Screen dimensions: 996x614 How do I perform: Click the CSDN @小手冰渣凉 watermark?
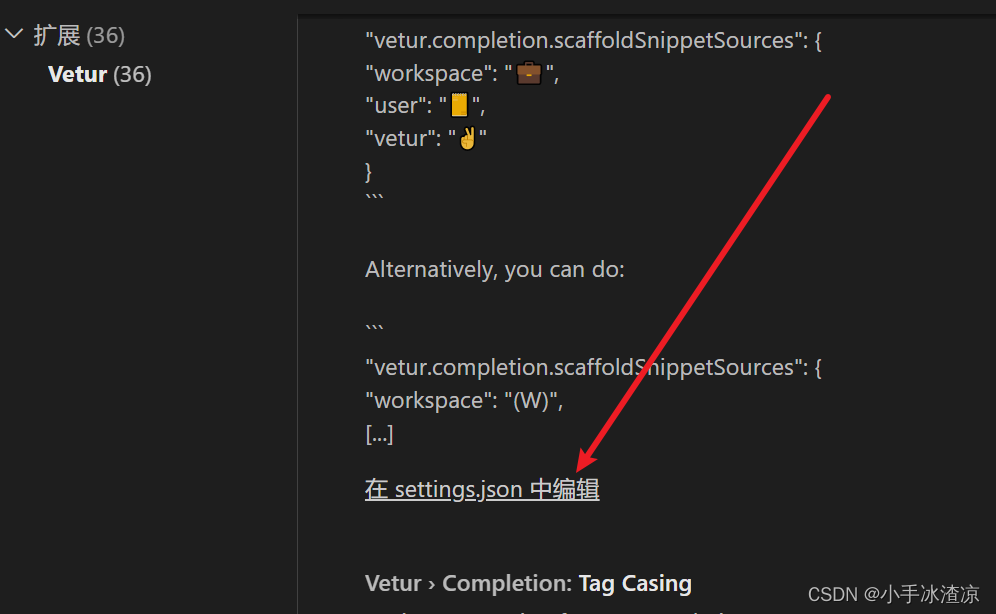tap(893, 594)
